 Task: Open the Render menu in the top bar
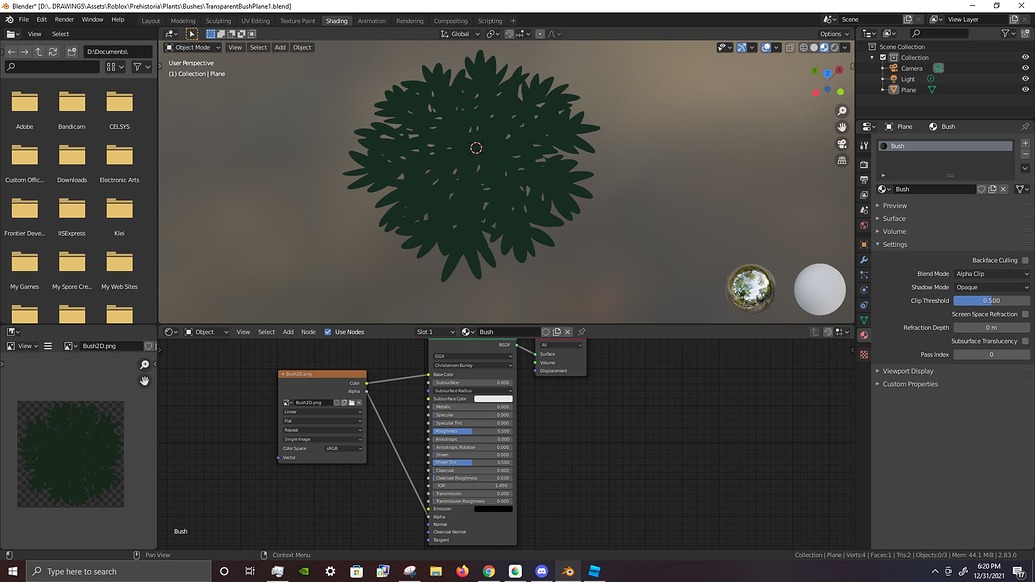pos(66,17)
